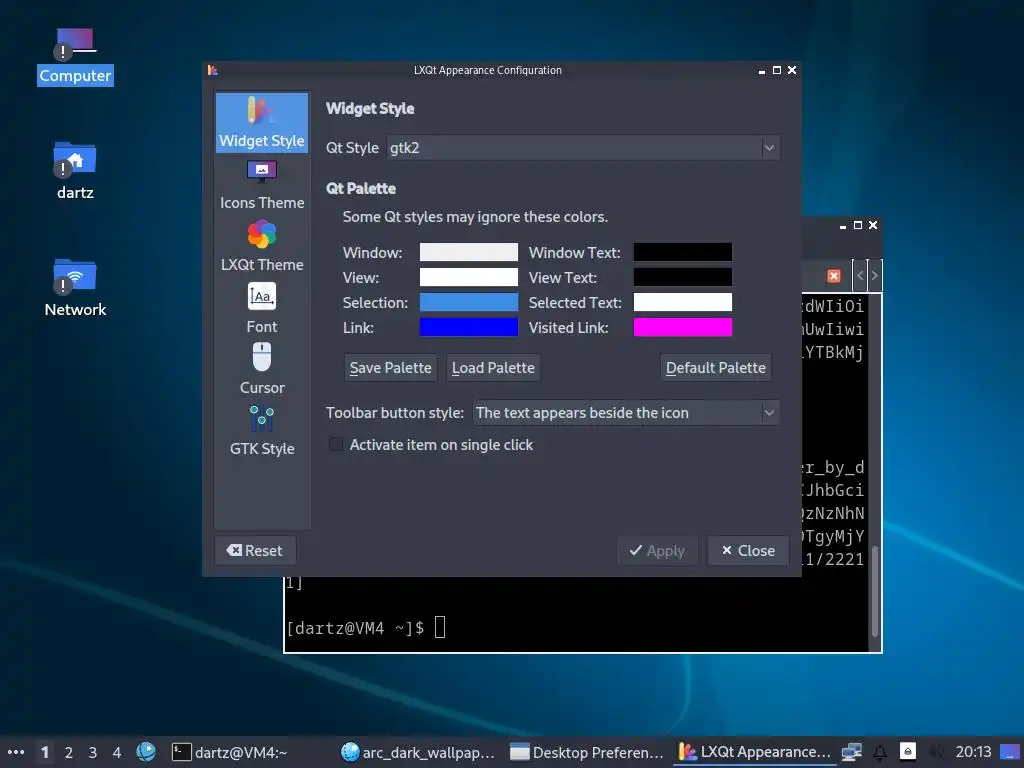The image size is (1024, 768).
Task: Open the GTK Style section
Action: pos(261,430)
